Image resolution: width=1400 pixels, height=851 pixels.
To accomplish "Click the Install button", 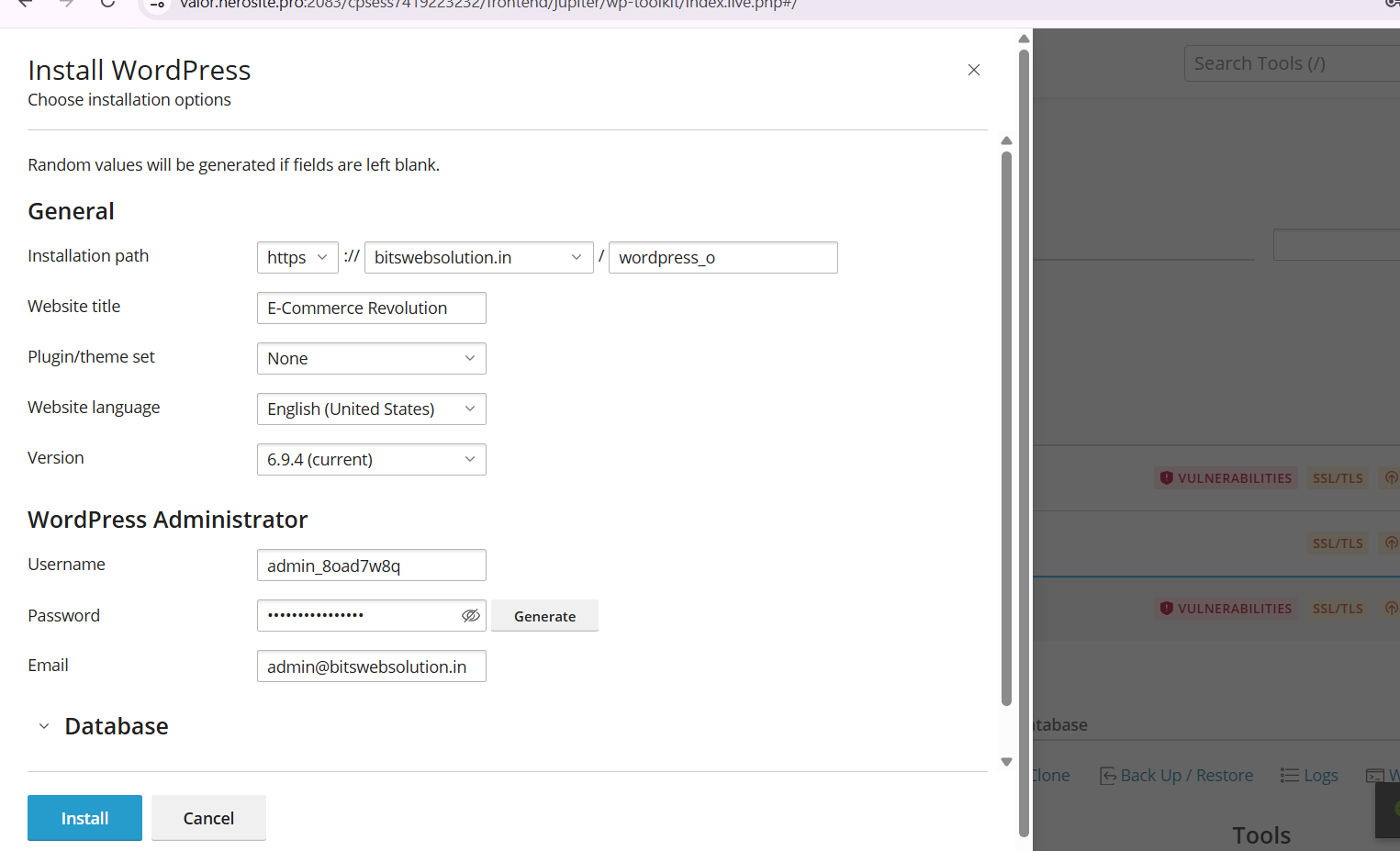I will click(84, 817).
